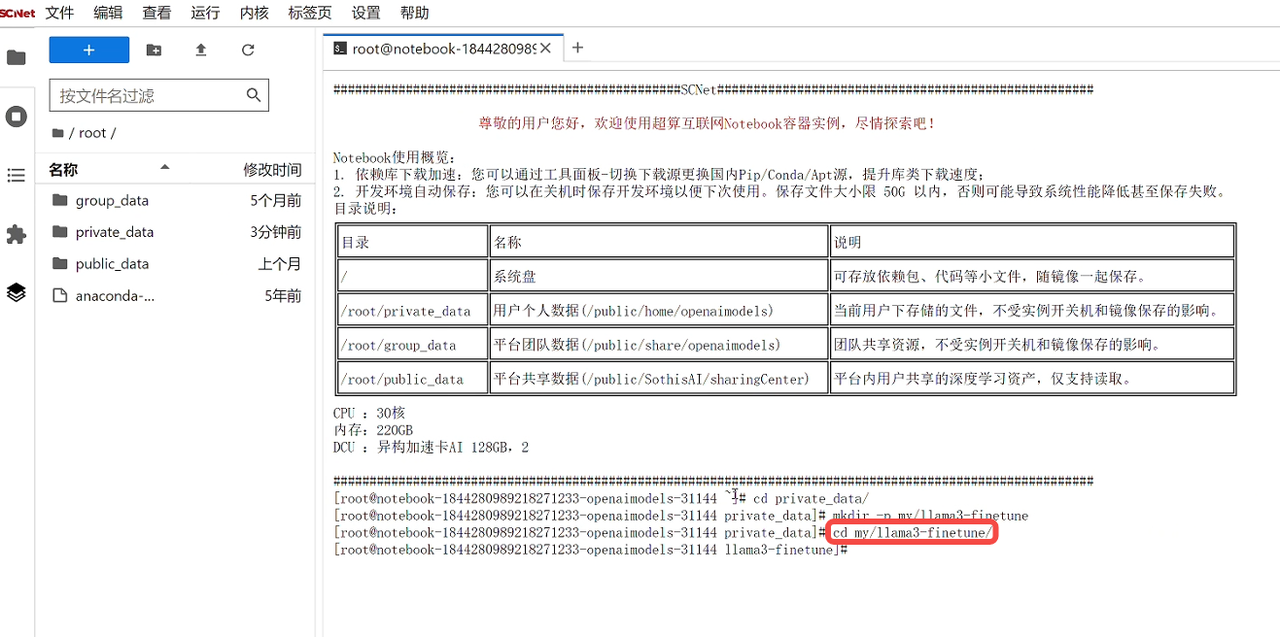Sort files by the 名称 column header
Viewport: 1280px width, 637px height.
tap(64, 170)
